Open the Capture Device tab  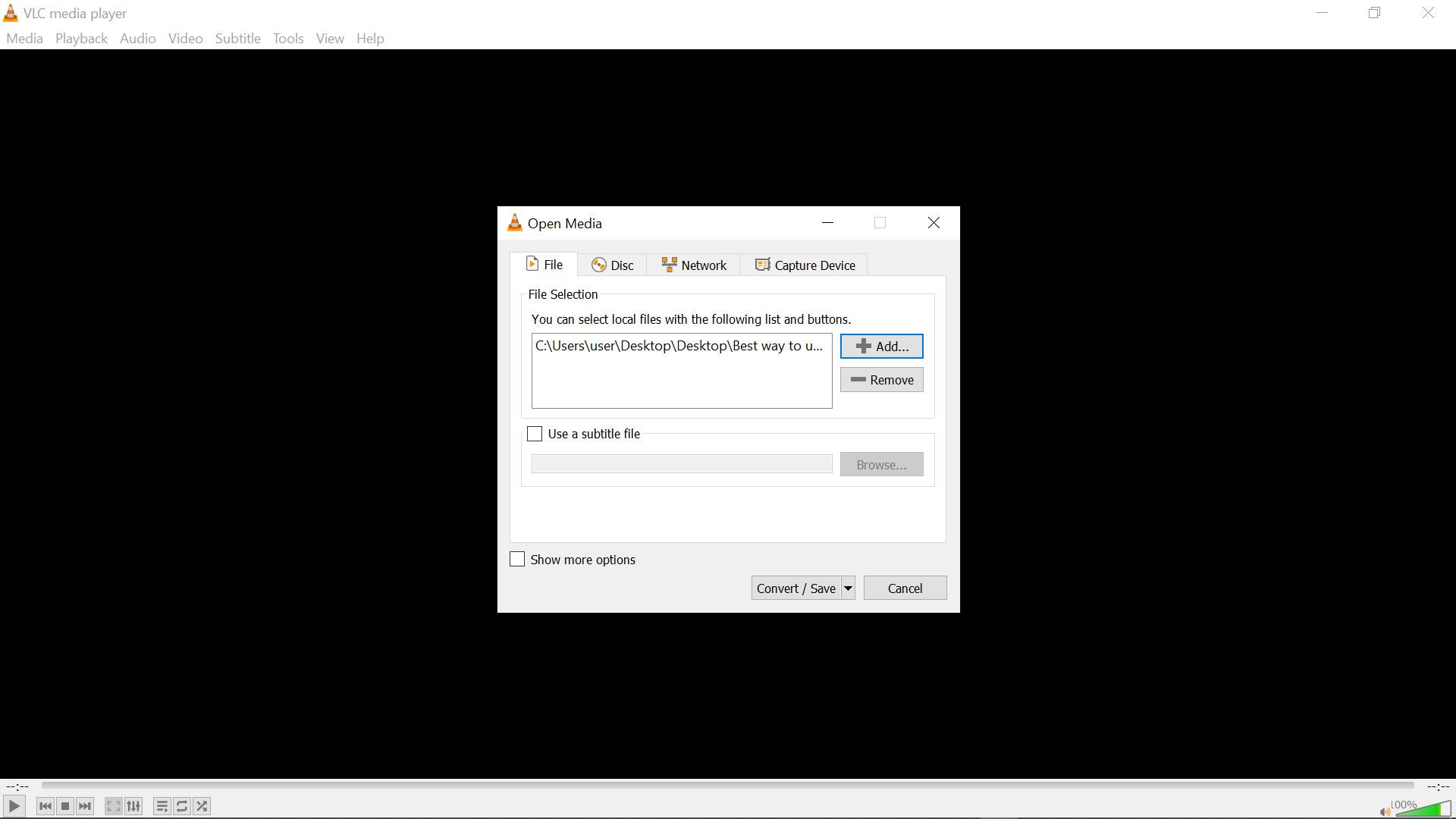click(805, 265)
